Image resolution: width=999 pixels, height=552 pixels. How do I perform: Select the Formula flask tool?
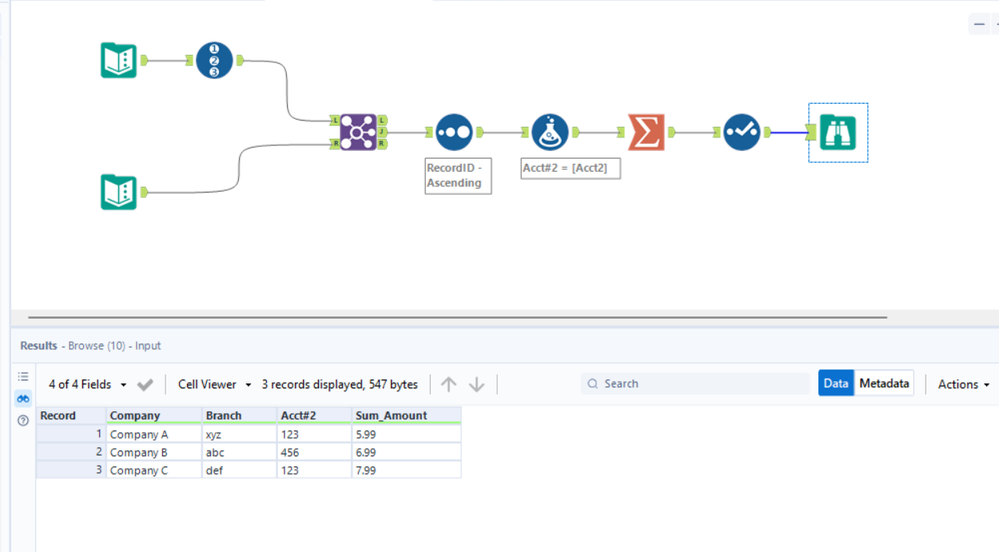pyautogui.click(x=550, y=133)
